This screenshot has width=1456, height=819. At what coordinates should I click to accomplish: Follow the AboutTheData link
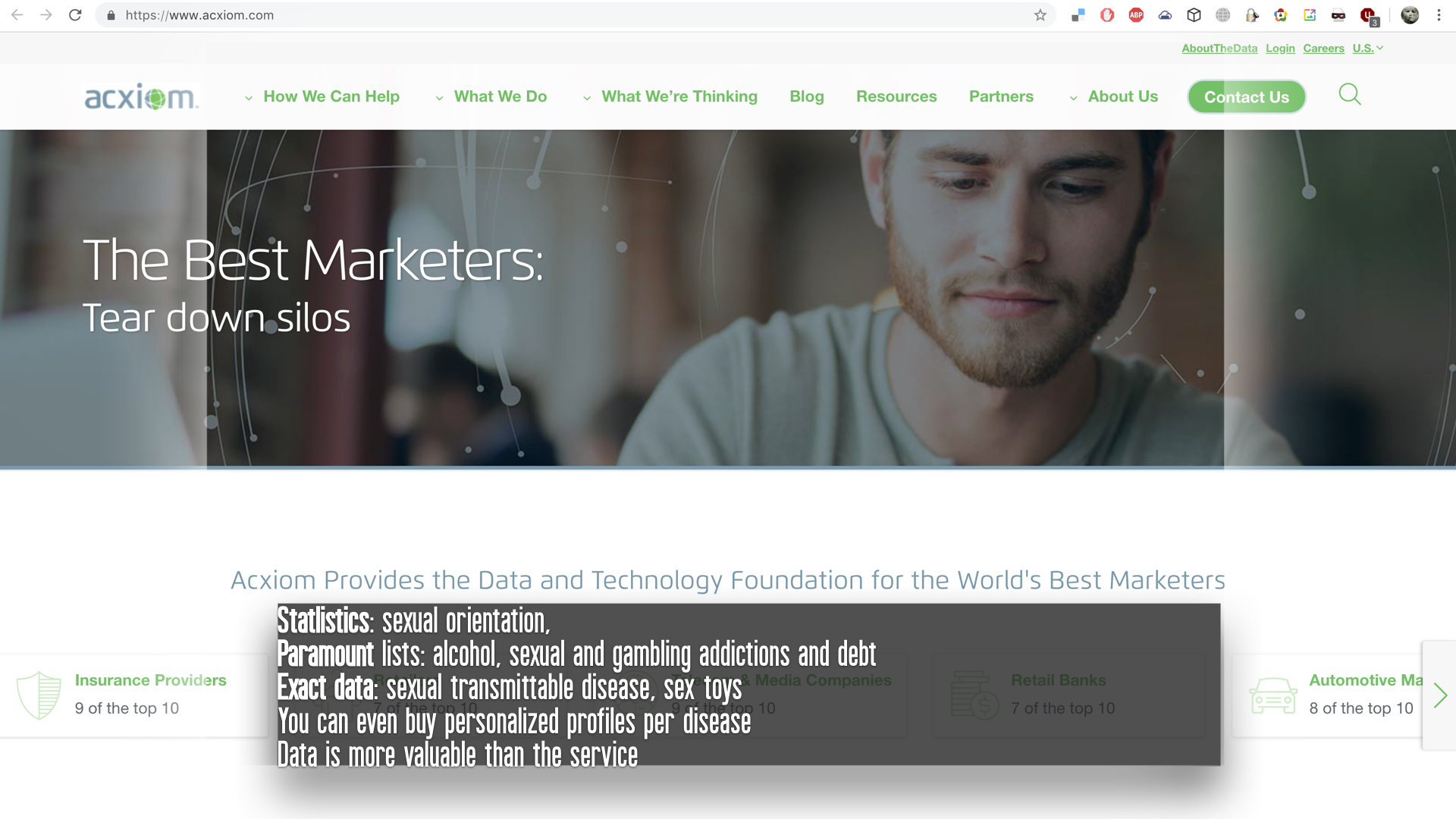tap(1219, 48)
